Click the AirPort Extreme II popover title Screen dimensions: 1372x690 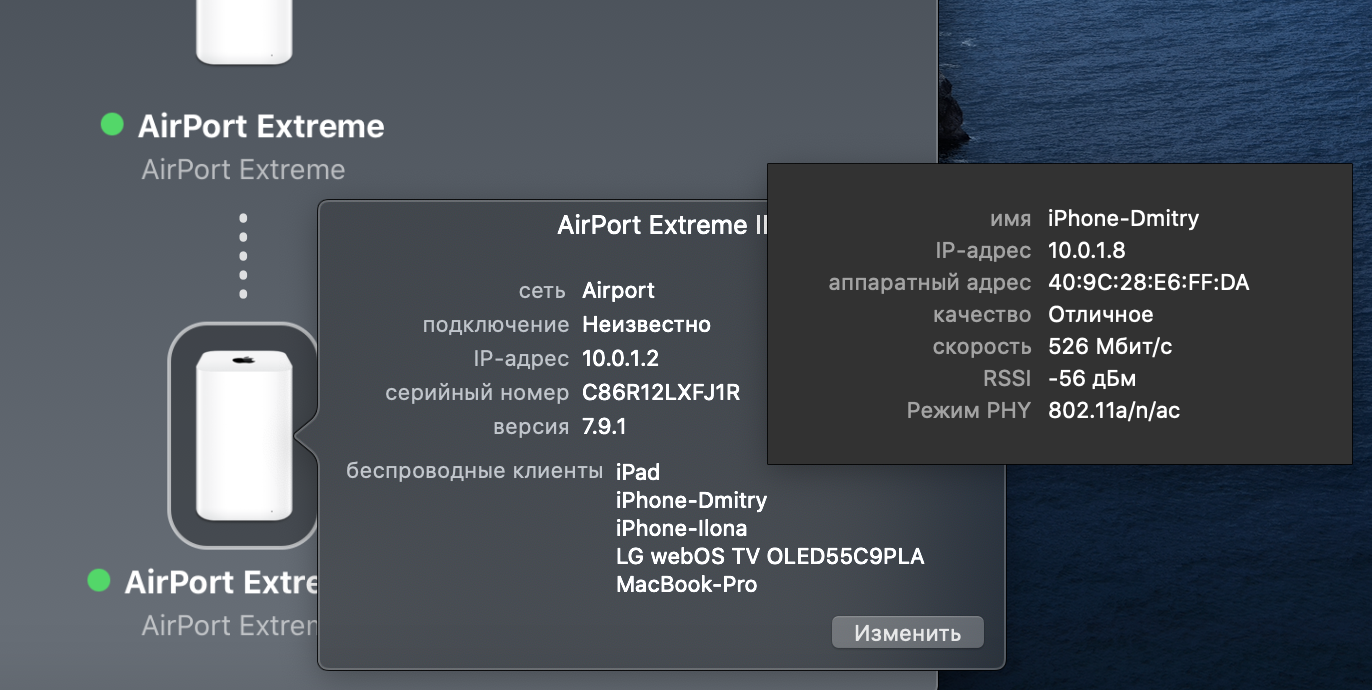[x=661, y=226]
